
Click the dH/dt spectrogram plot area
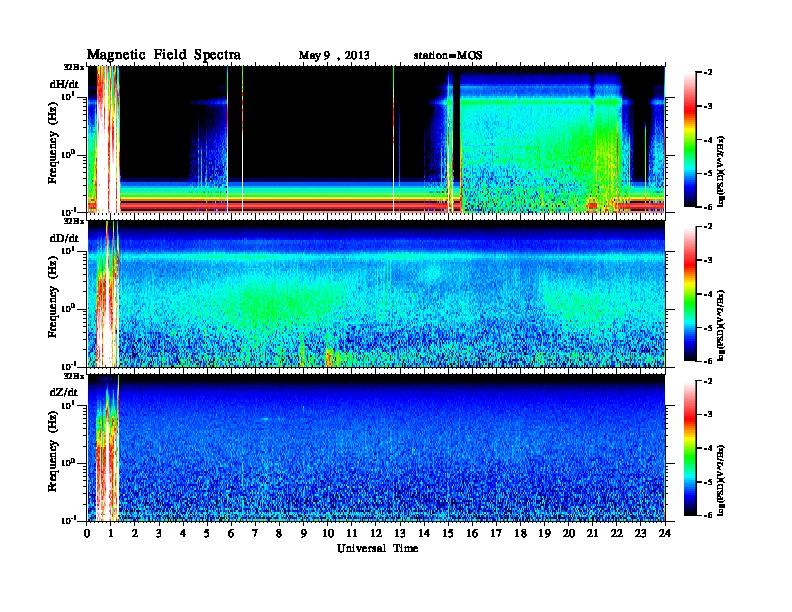coord(376,139)
